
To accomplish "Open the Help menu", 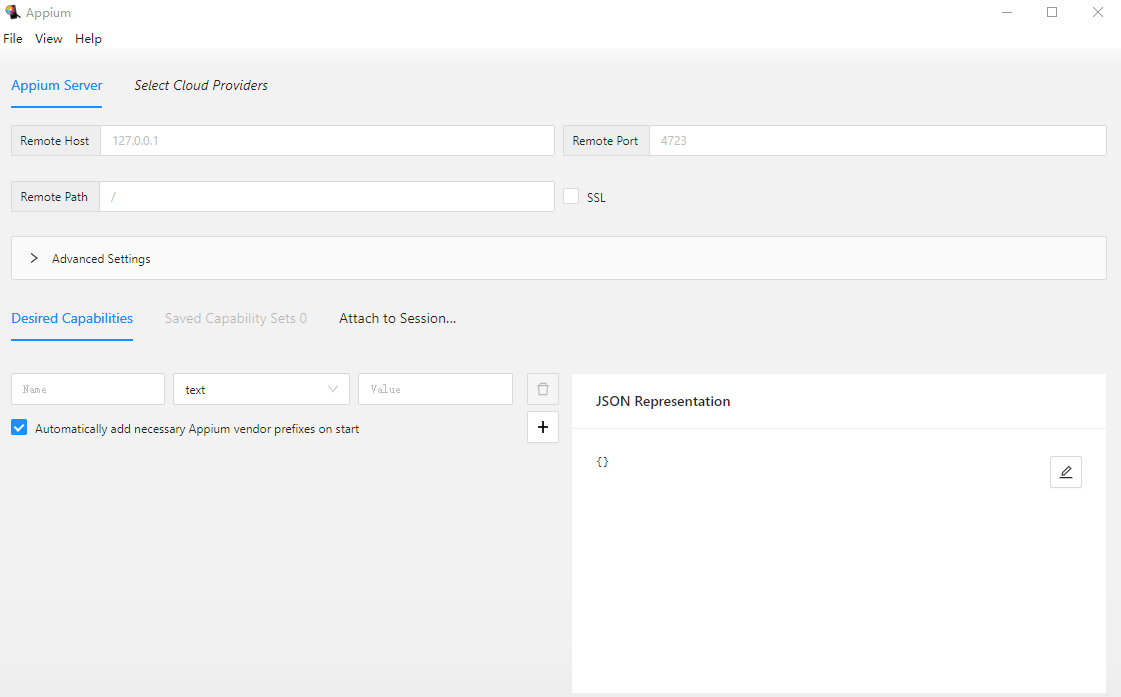I will (88, 39).
